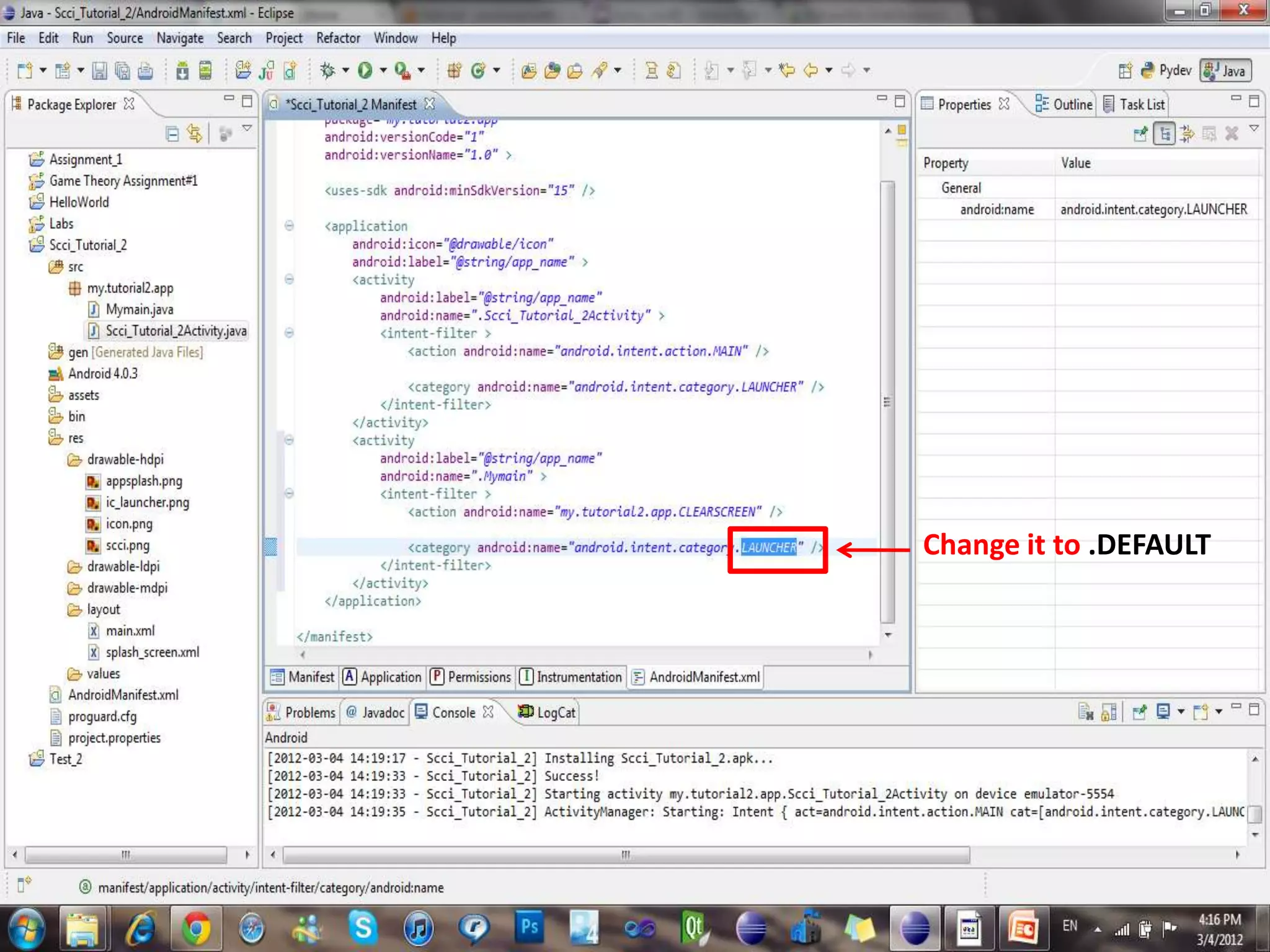Toggle Show Advanced Properties icon
The image size is (1270, 952).
pos(1187,133)
